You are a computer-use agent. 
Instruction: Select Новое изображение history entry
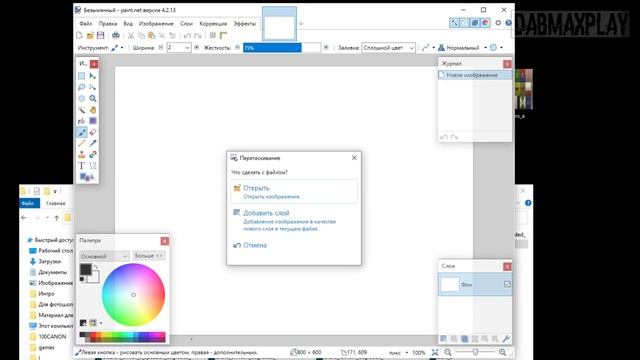coord(475,75)
